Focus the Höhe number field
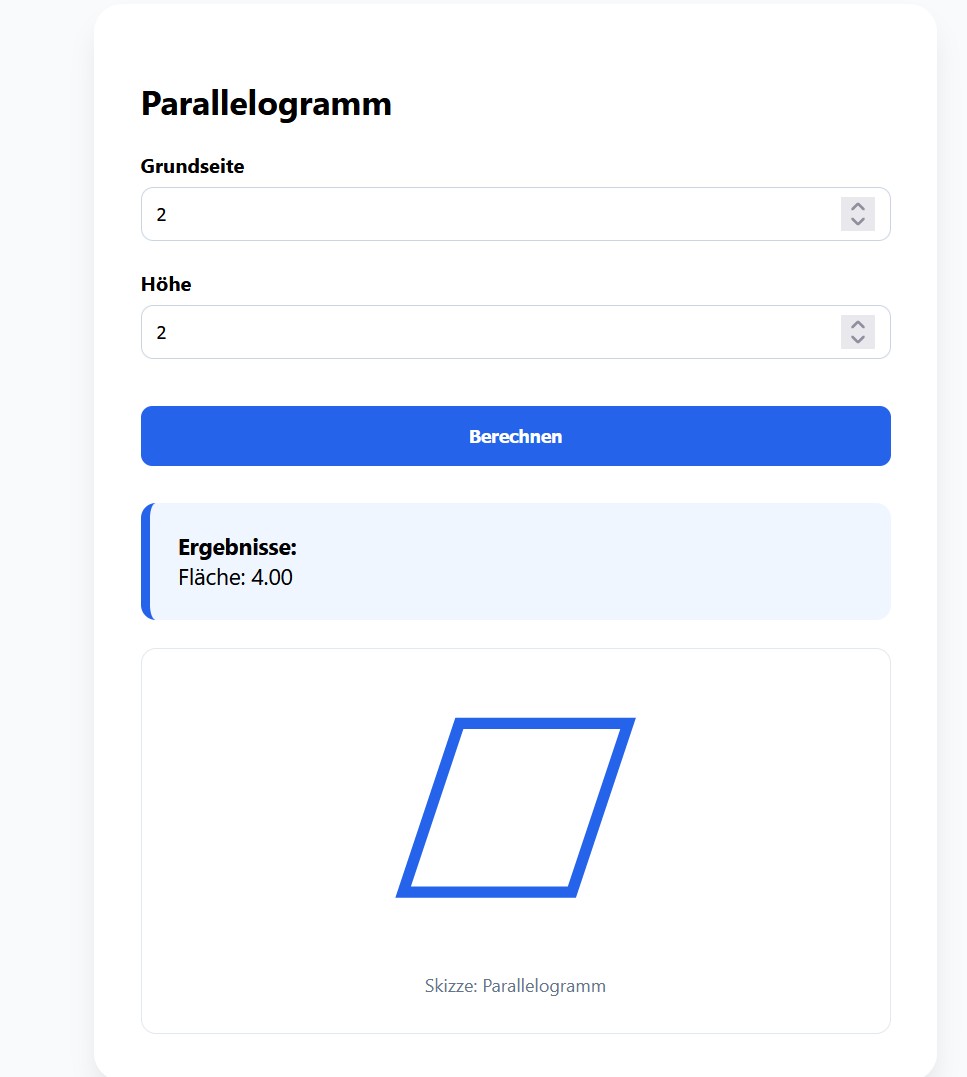The height and width of the screenshot is (1077, 967). coord(515,332)
